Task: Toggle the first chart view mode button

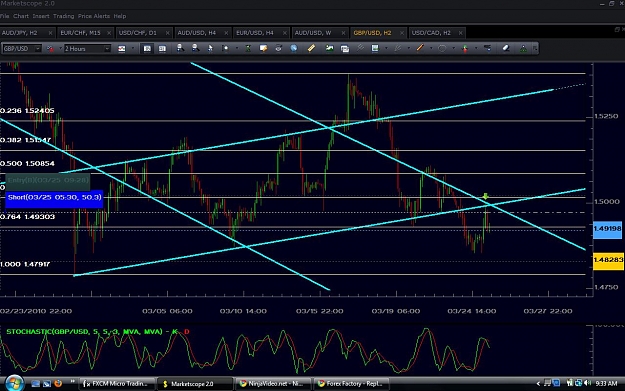Action: coord(147,49)
